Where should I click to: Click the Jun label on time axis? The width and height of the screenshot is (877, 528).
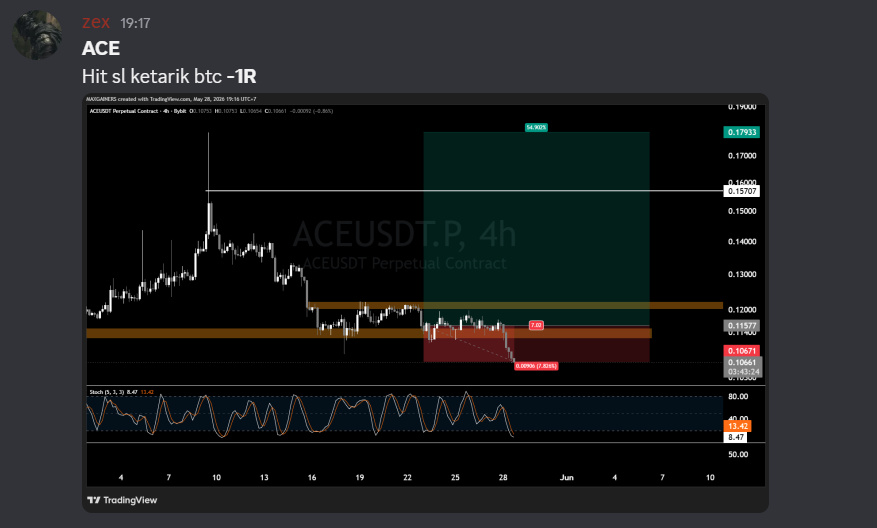pyautogui.click(x=567, y=477)
